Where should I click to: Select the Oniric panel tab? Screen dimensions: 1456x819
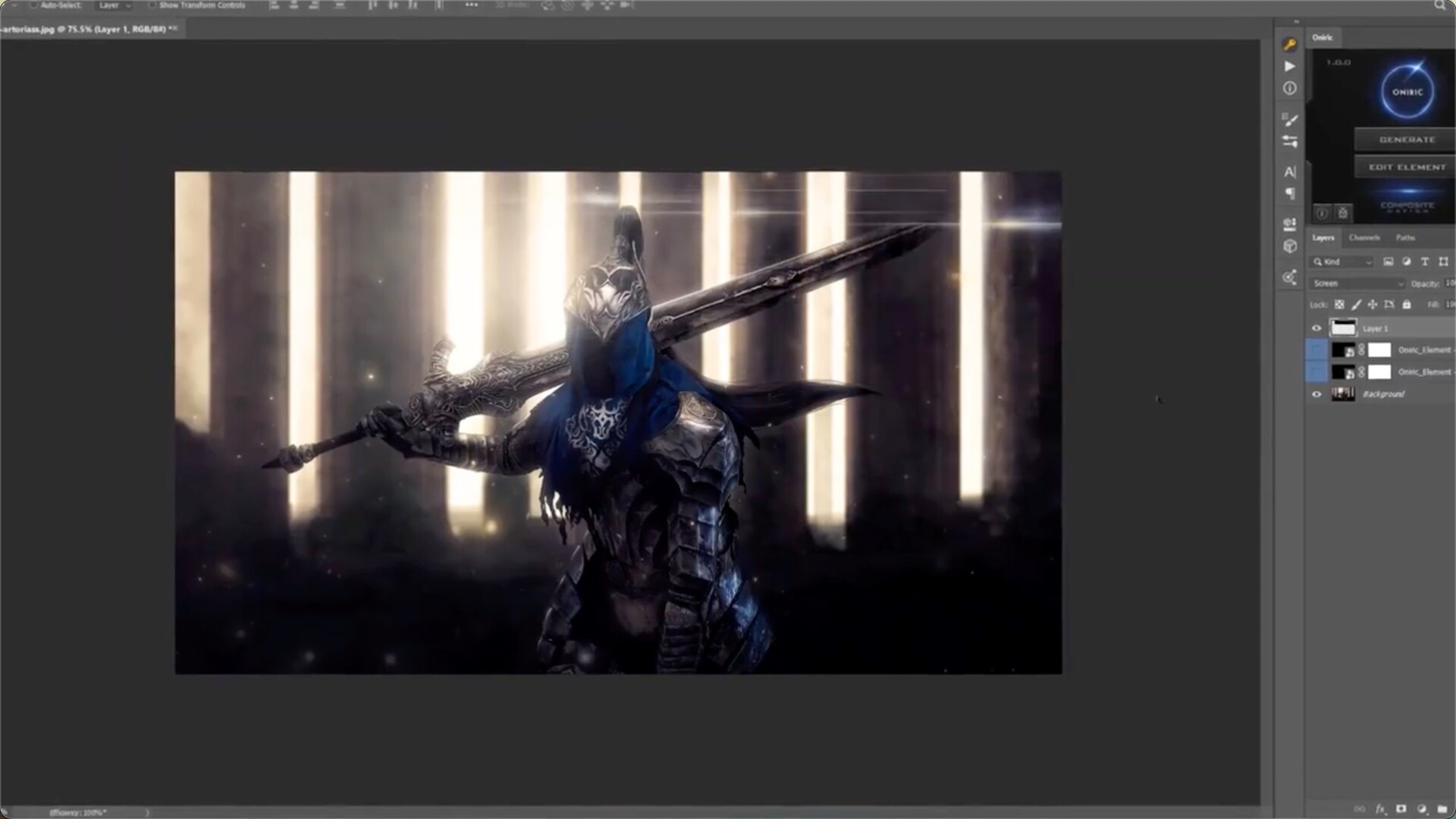pos(1323,37)
